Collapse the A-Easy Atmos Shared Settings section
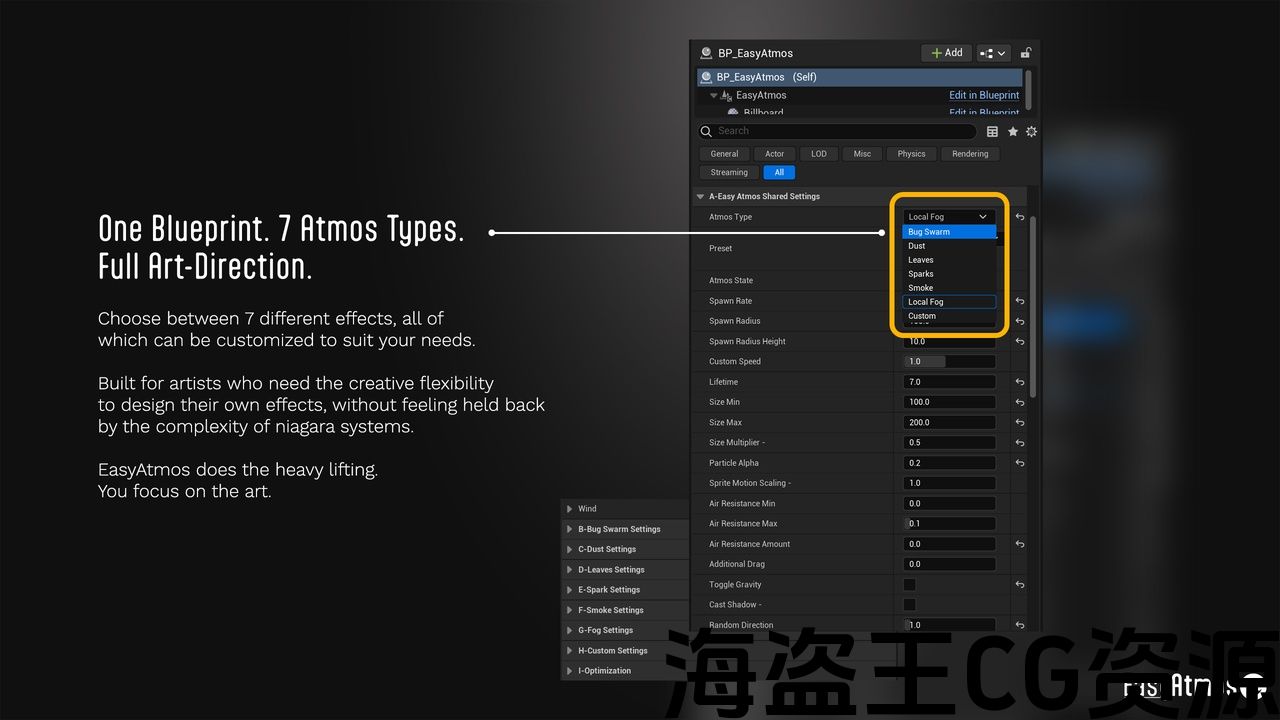Viewport: 1280px width, 720px height. [x=700, y=197]
